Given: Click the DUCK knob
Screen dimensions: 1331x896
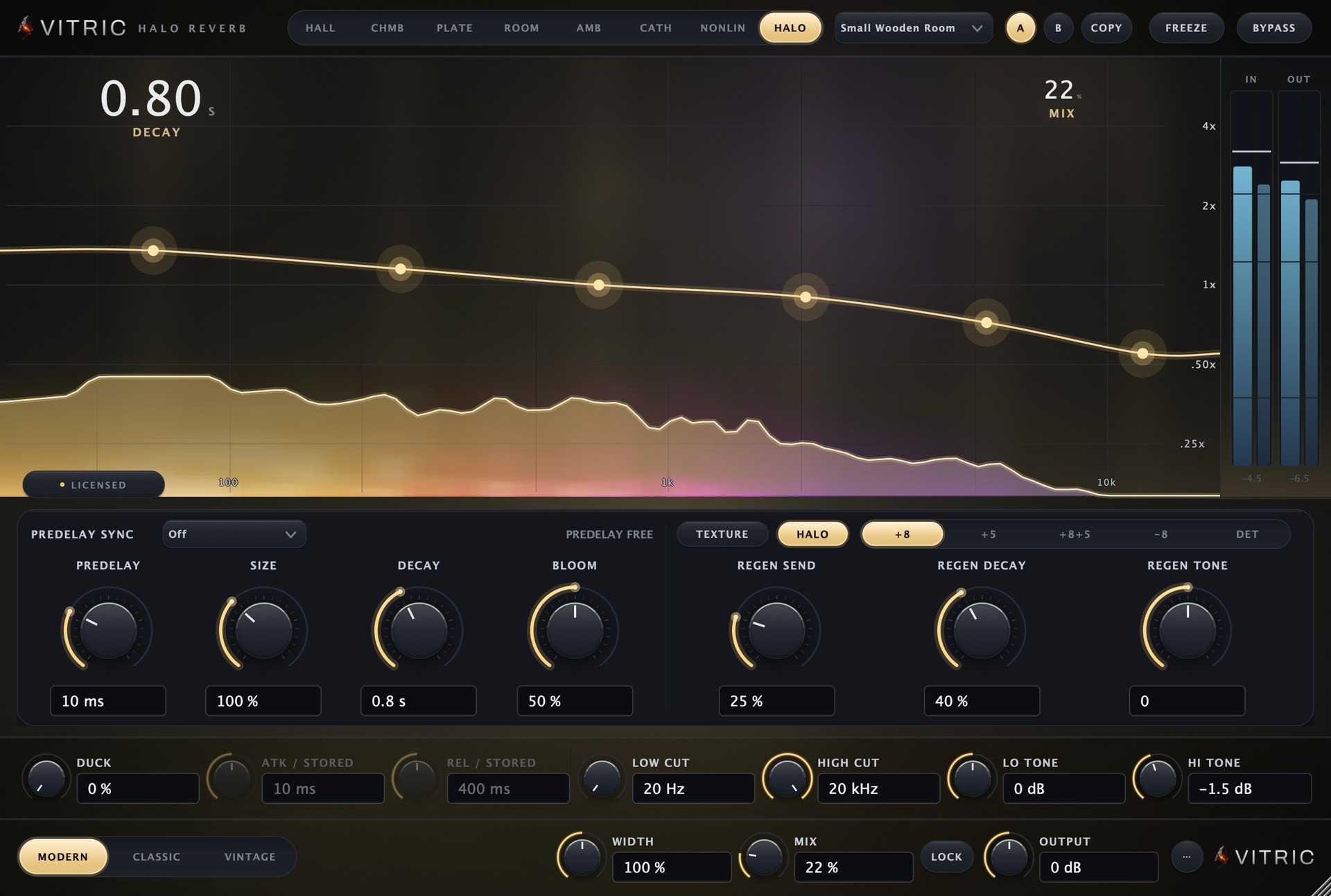Looking at the screenshot, I should 46,779.
